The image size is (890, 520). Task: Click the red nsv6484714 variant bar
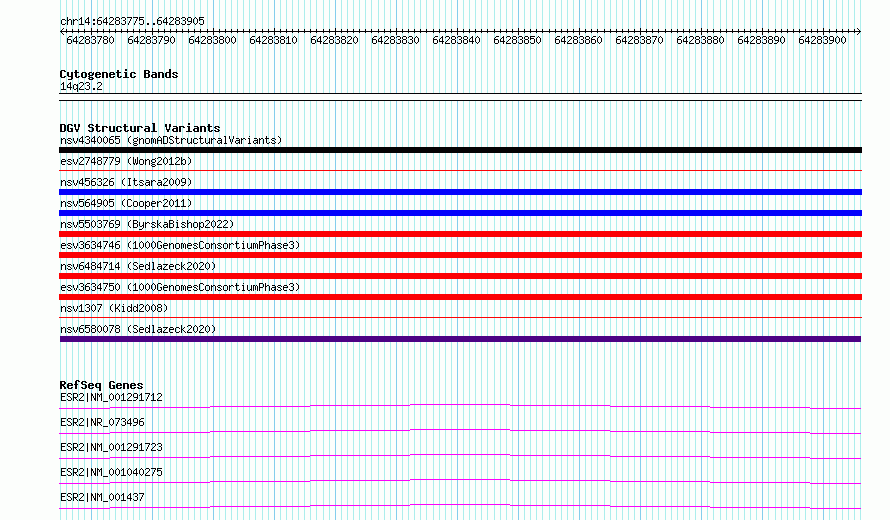pos(460,276)
